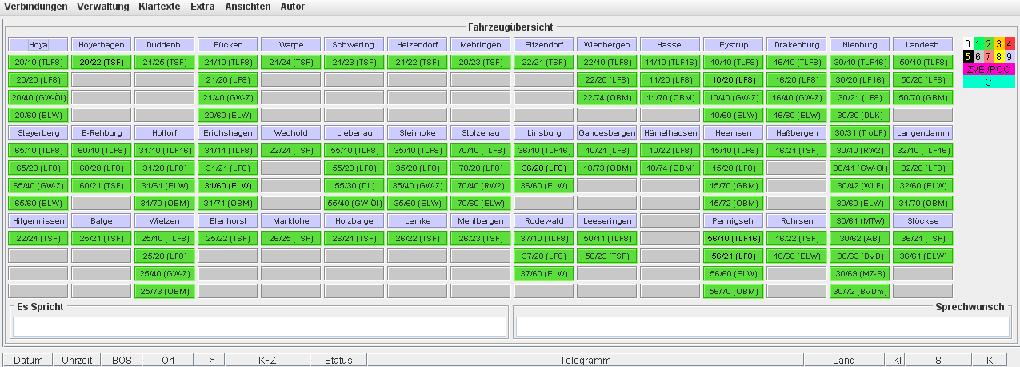Select vehicle 30/10 (TLF16) under Nienburg
Viewport: 1020px width, 367px height.
click(x=860, y=62)
